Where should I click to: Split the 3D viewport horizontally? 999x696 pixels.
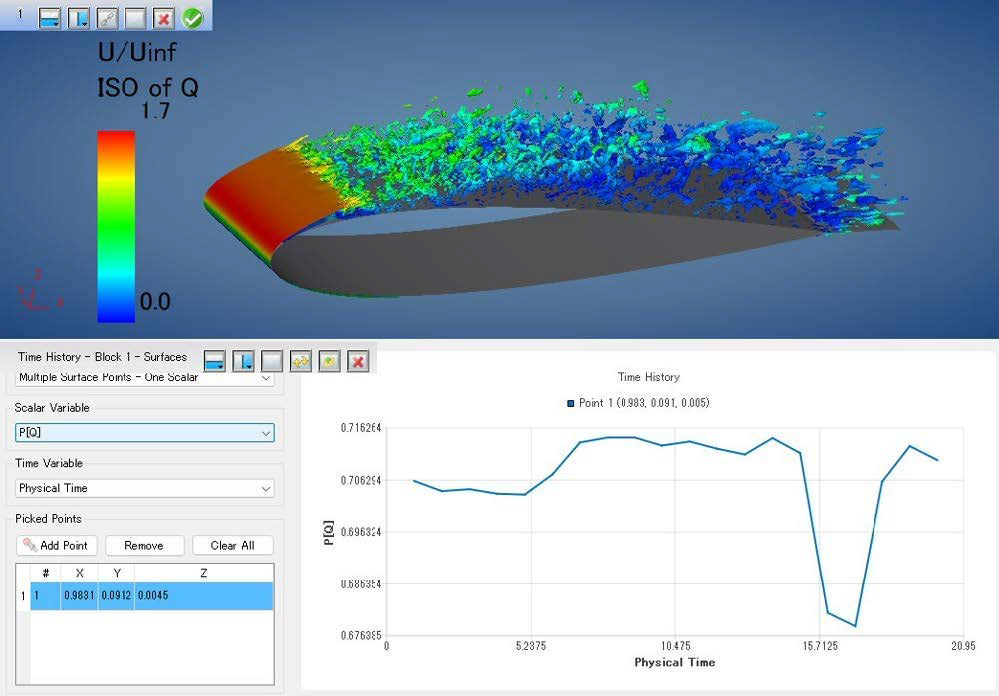pos(50,18)
